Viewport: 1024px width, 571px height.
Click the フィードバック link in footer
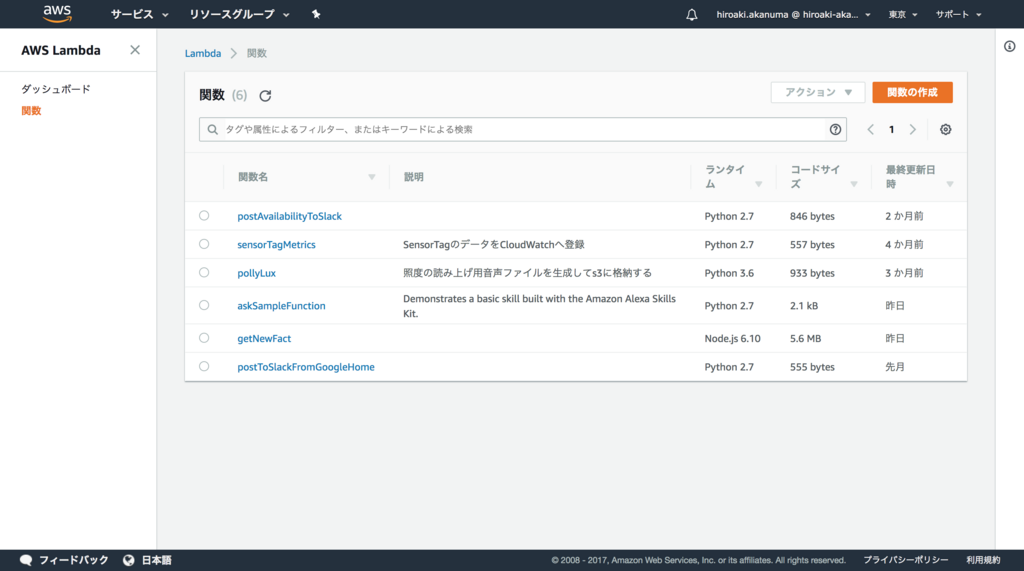coord(74,560)
